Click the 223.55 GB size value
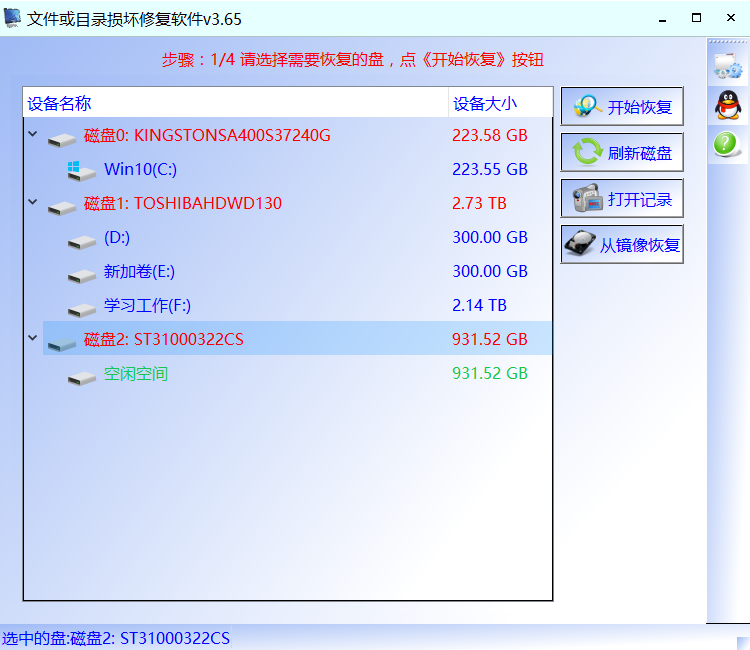 point(490,169)
